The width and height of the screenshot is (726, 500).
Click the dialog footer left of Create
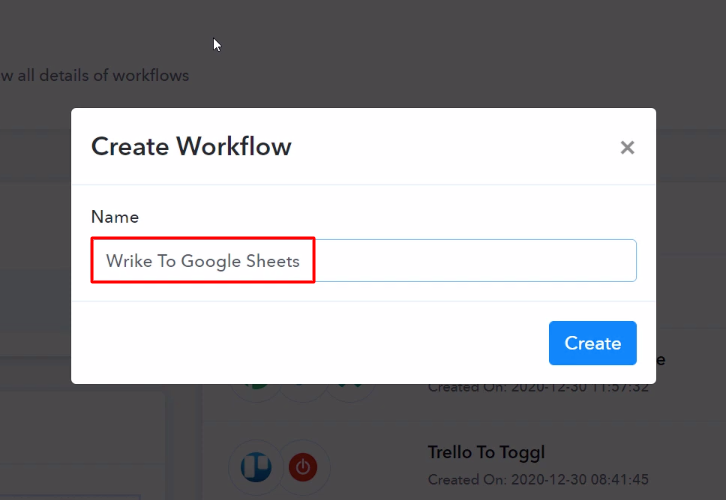point(300,343)
